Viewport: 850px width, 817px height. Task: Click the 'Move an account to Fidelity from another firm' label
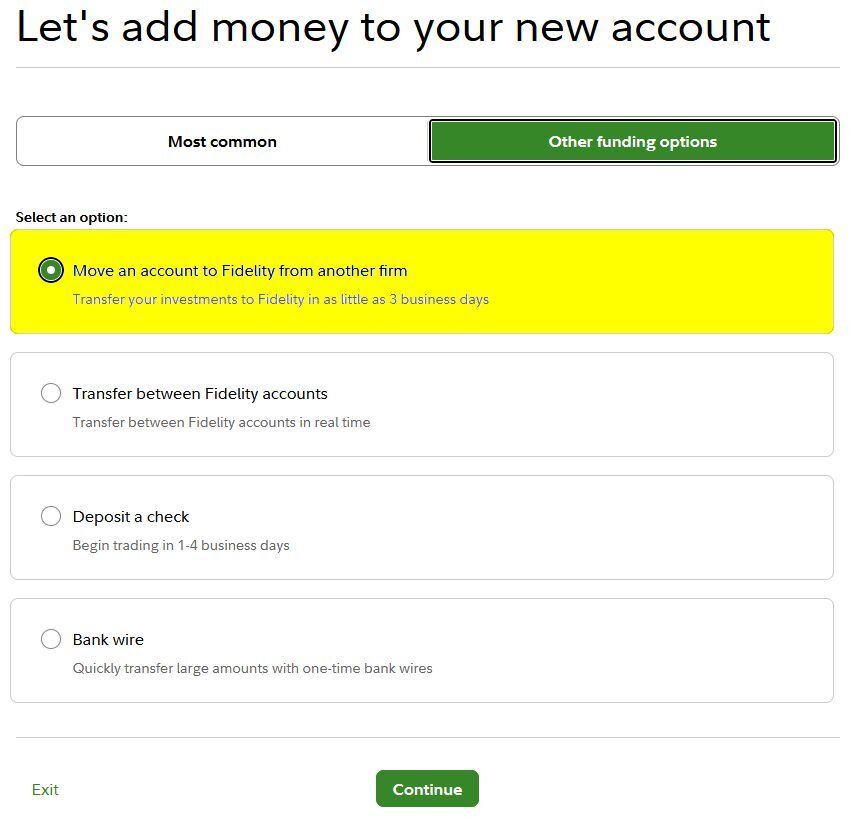pos(240,271)
